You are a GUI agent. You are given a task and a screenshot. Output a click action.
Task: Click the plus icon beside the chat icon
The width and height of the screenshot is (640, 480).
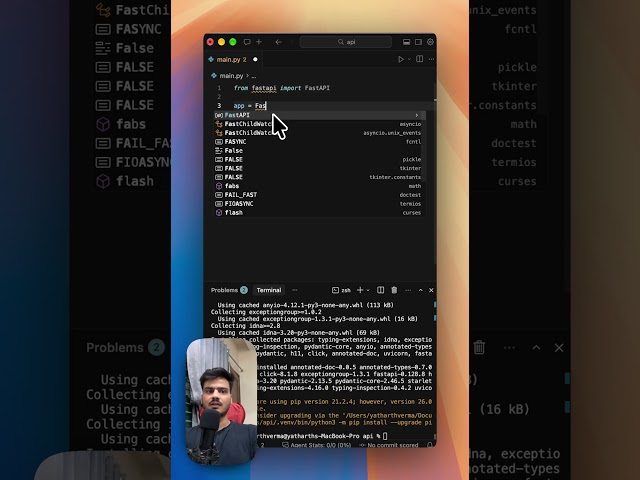coord(259,42)
